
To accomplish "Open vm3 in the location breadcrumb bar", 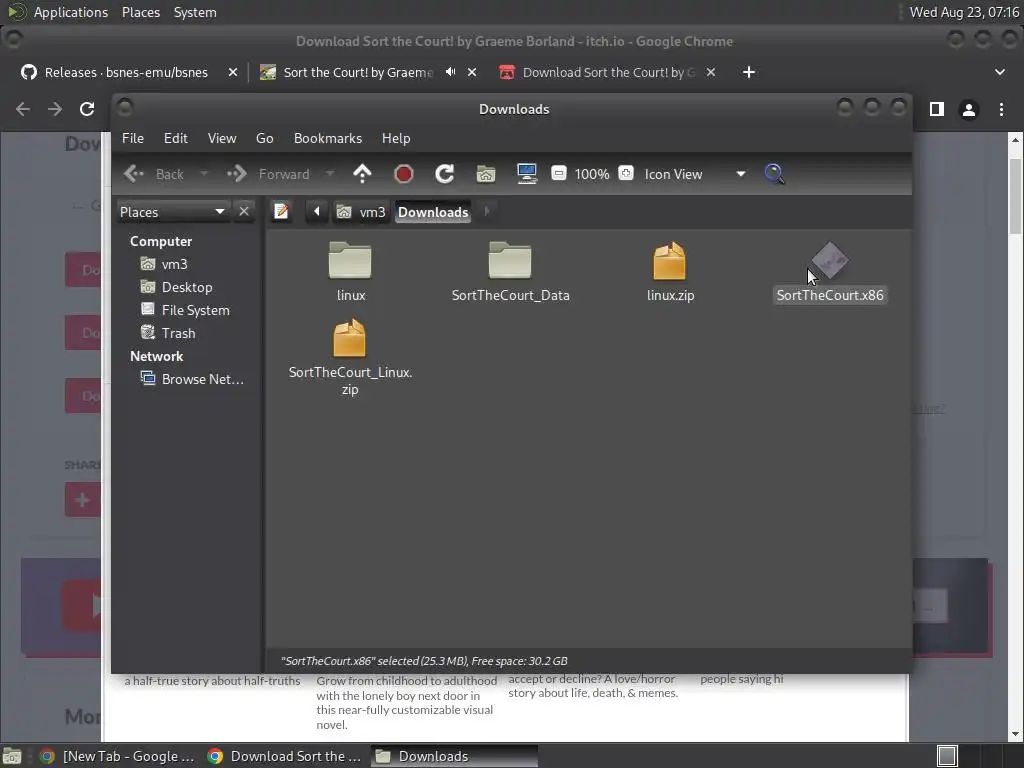I will tap(361, 212).
